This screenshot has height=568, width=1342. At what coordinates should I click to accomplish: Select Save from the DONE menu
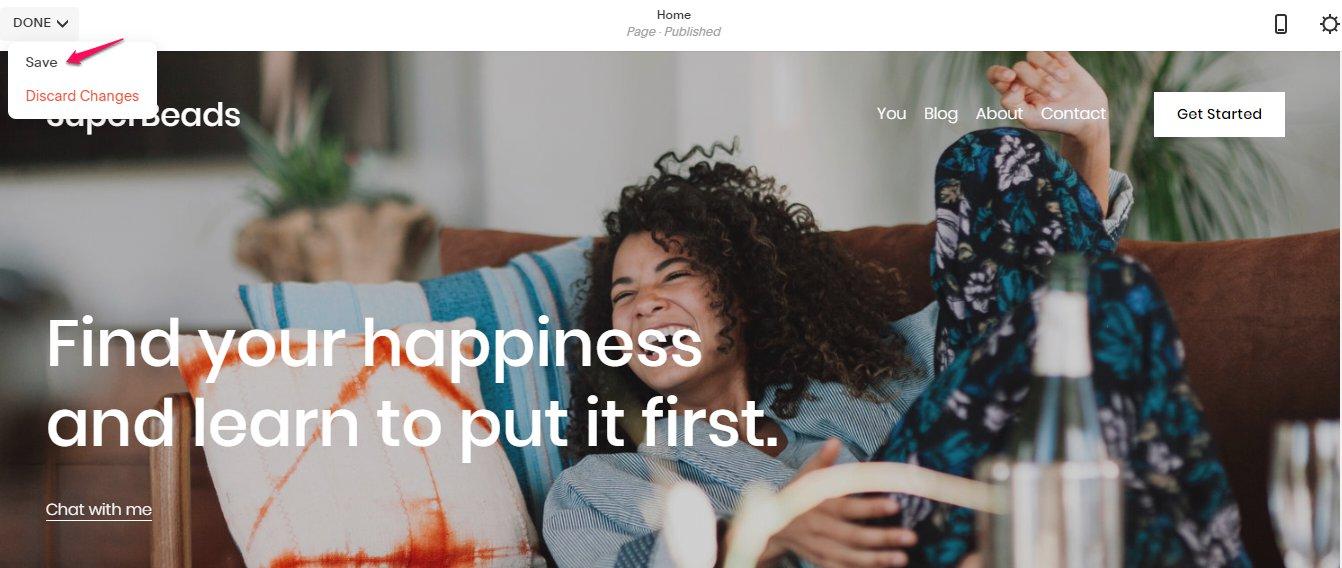[42, 62]
